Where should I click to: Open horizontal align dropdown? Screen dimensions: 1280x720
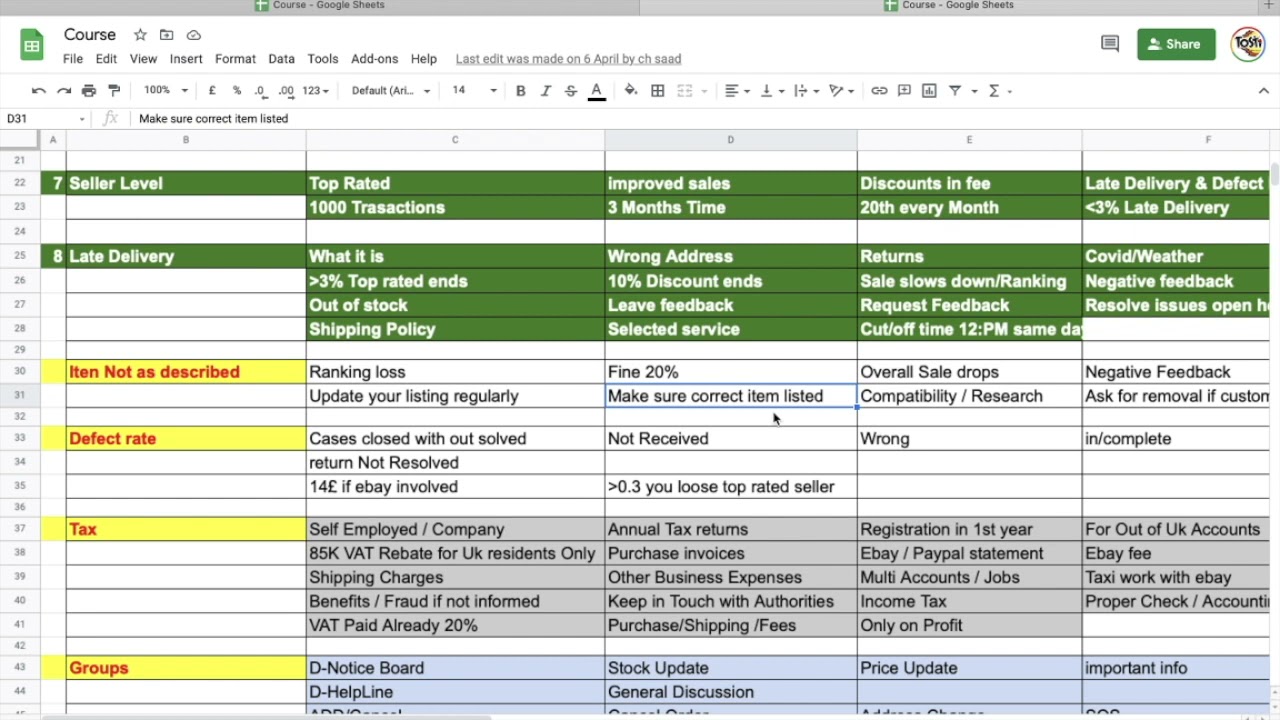(737, 91)
